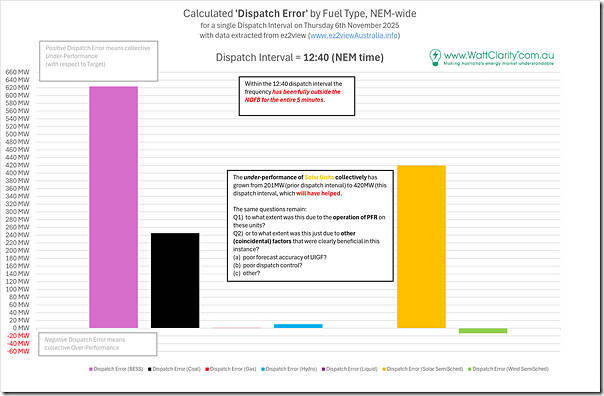Image resolution: width=604 pixels, height=396 pixels.
Task: Select the green Wind negative error bar
Action: pos(483,331)
